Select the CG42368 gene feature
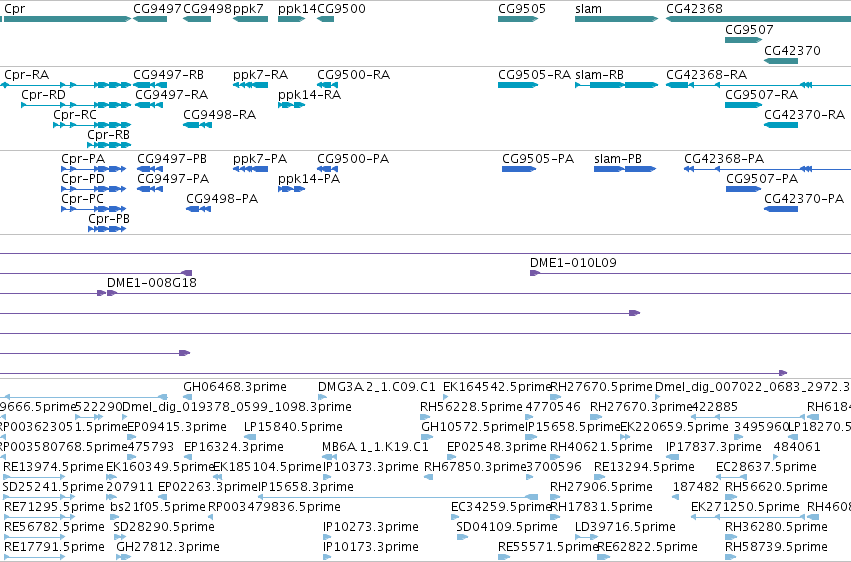The width and height of the screenshot is (851, 562). pos(758,19)
